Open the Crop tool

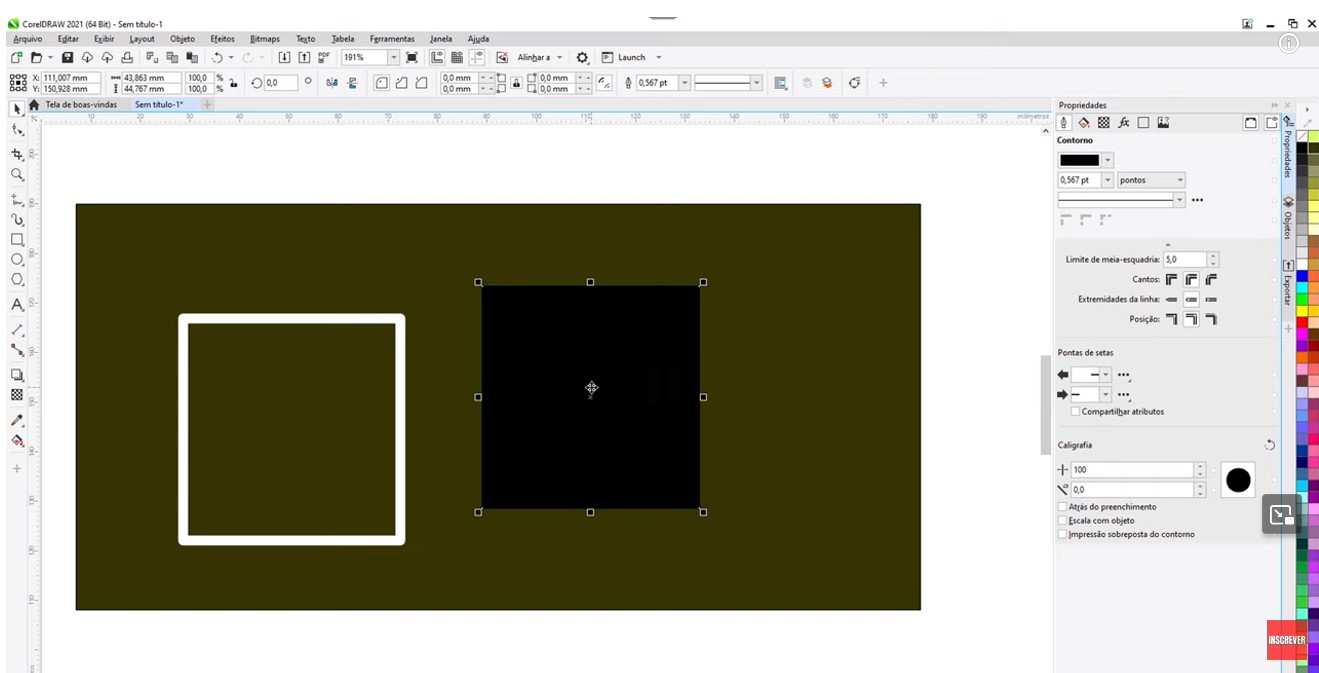point(16,152)
